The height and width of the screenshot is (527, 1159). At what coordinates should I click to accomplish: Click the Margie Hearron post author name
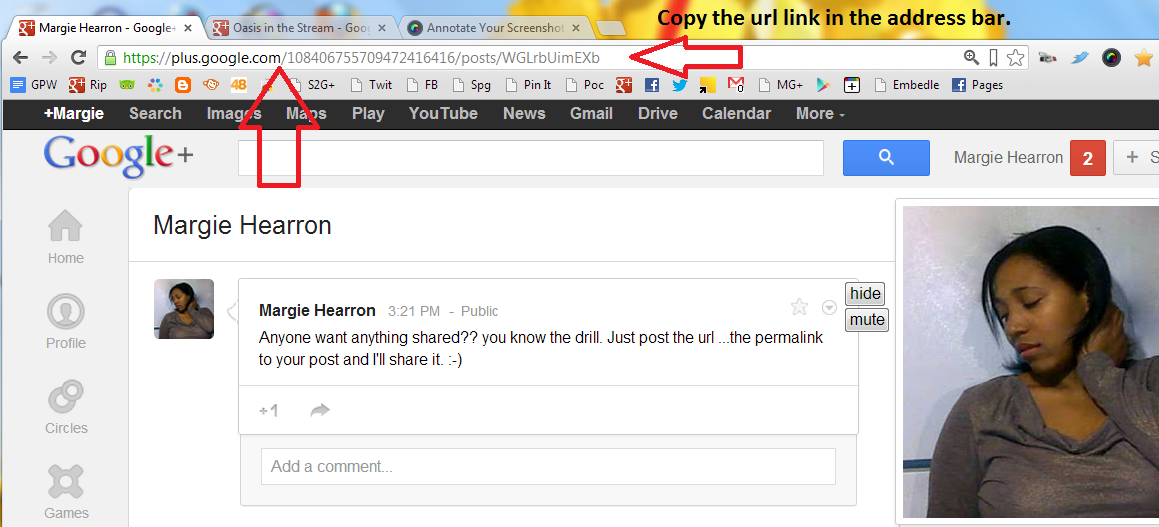pos(317,310)
